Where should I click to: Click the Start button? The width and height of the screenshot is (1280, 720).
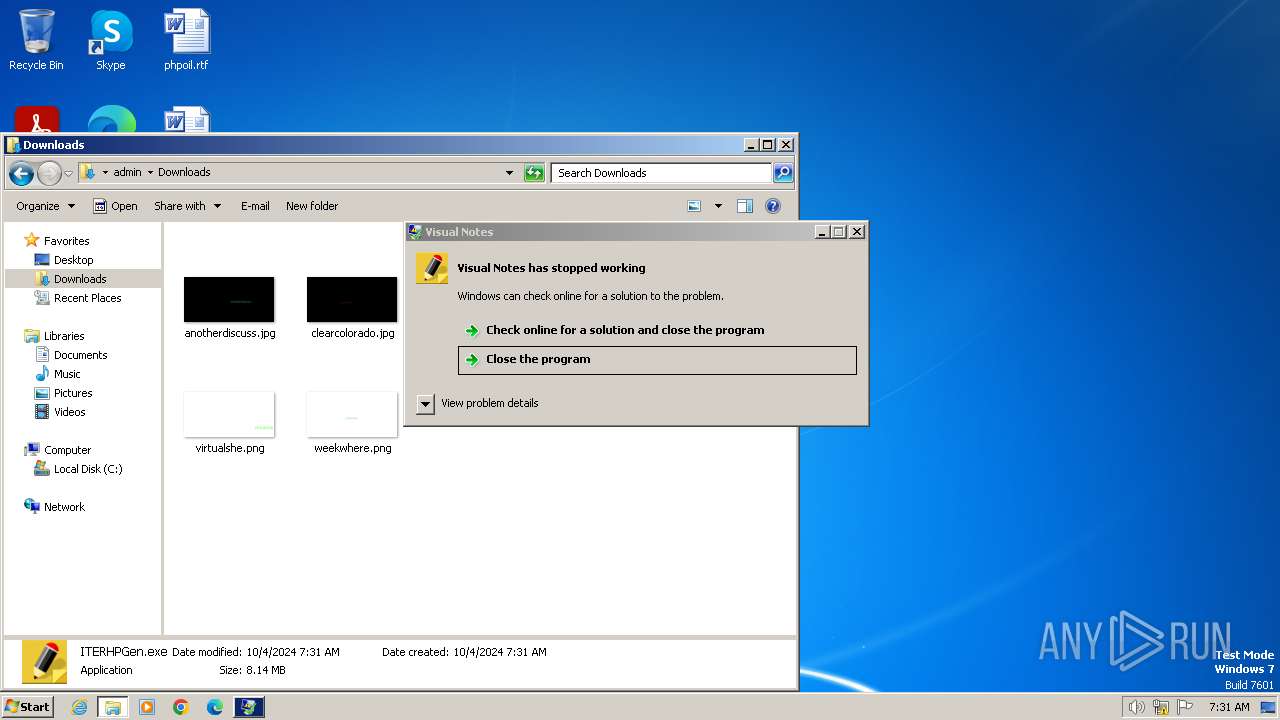27,706
